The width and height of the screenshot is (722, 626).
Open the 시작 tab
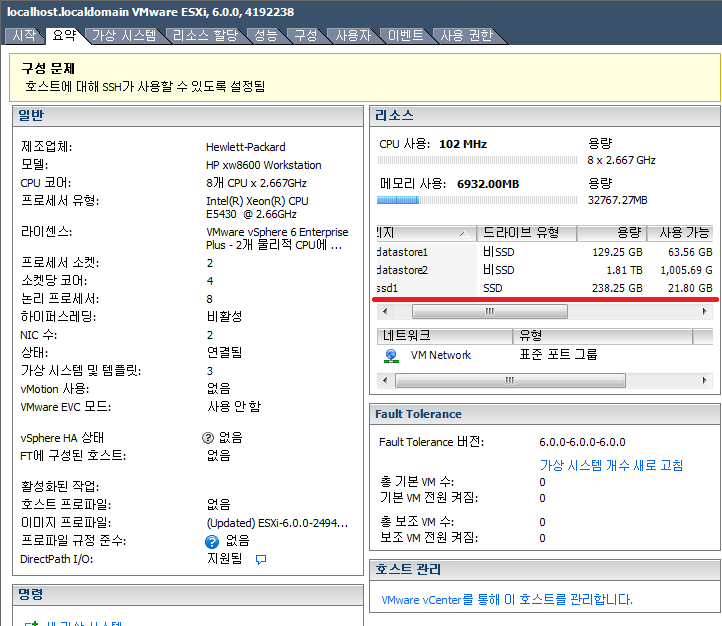[24, 35]
